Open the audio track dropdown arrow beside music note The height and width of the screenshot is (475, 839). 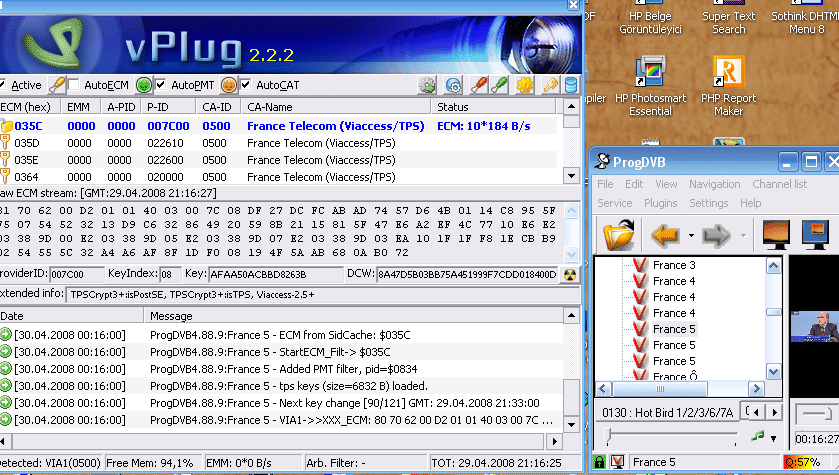773,439
